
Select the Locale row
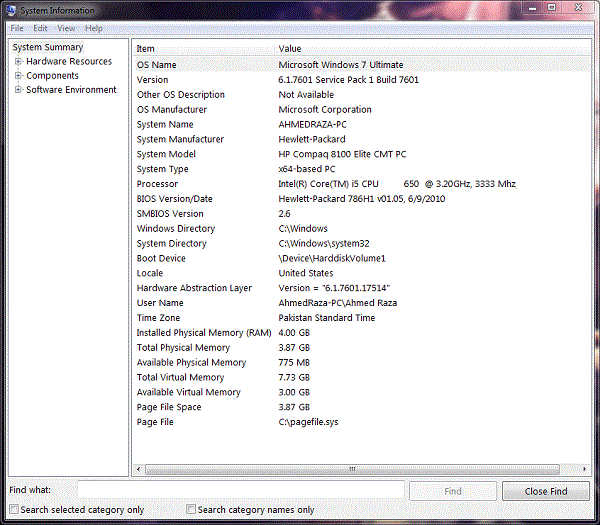[362, 273]
